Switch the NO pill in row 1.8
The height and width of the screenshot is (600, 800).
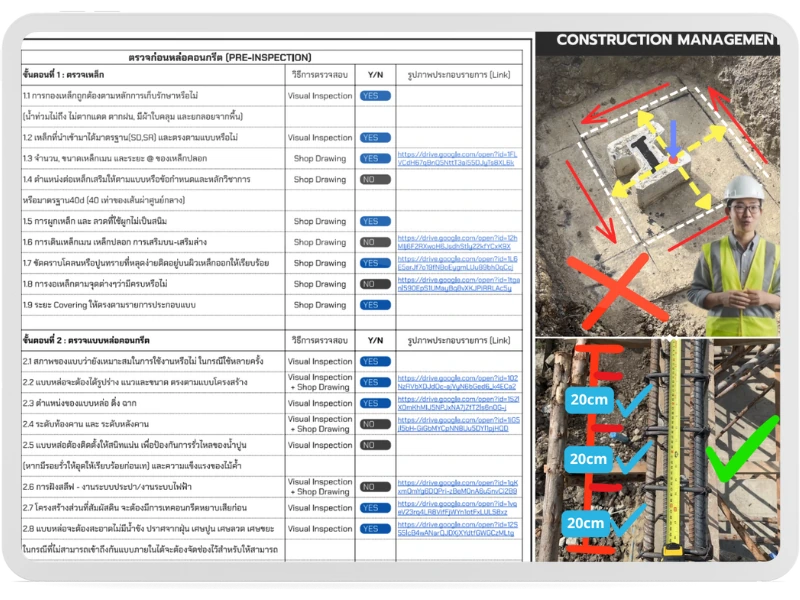[x=375, y=284]
